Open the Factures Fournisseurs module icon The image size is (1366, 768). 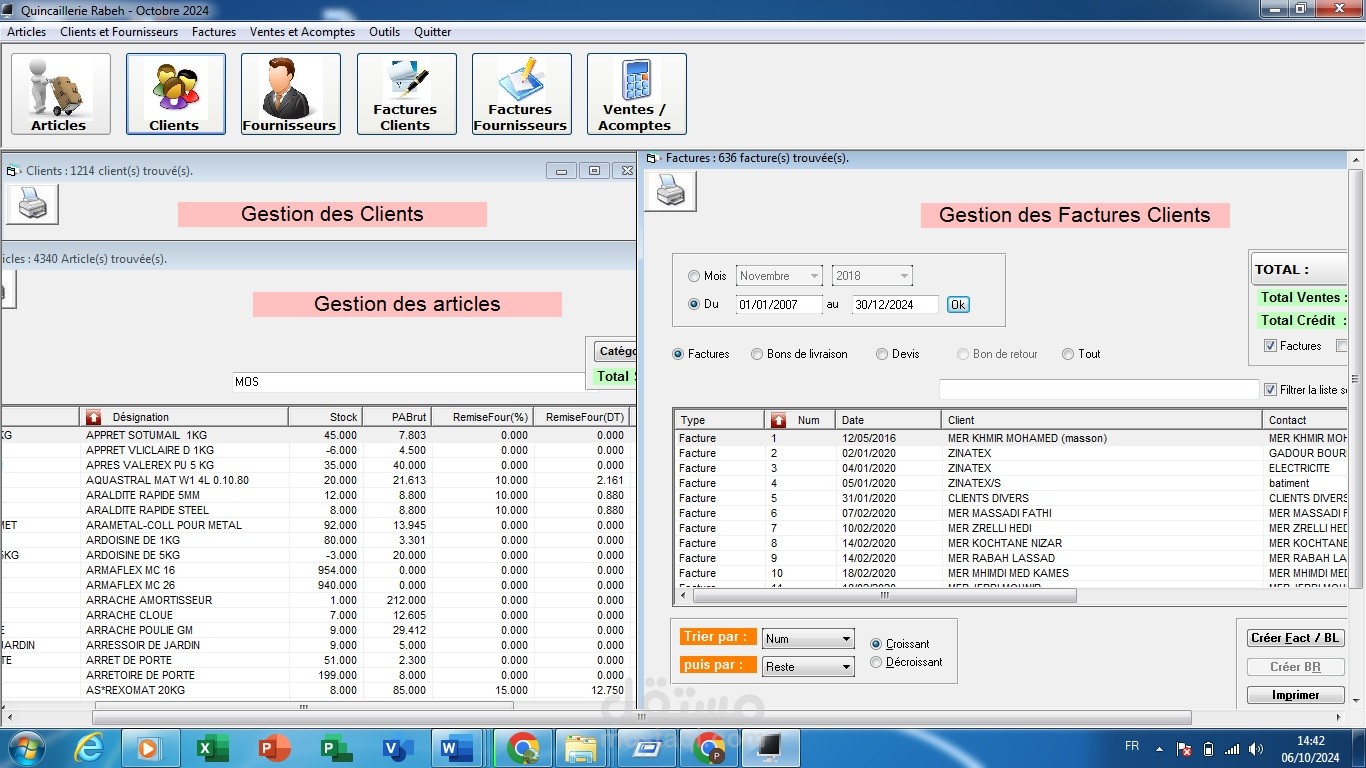coord(520,93)
